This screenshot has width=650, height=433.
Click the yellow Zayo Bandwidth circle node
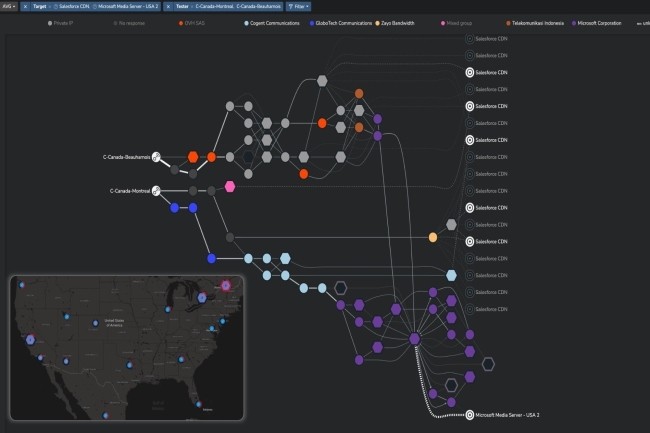433,237
